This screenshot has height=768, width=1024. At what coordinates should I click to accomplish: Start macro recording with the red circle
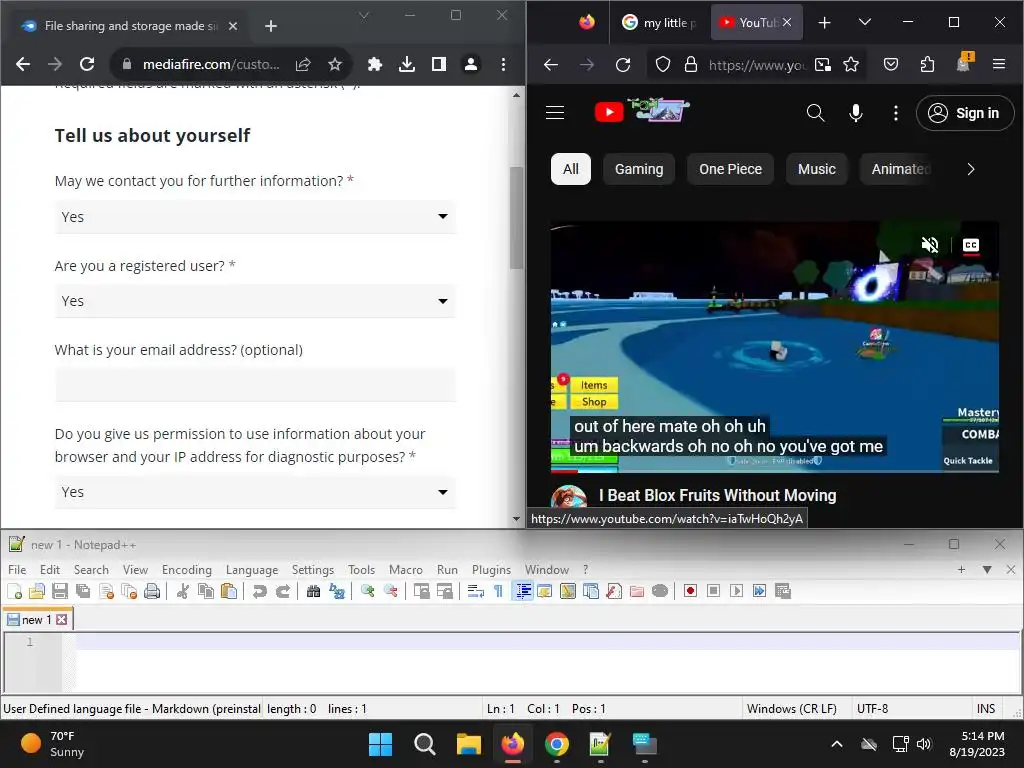coord(690,592)
